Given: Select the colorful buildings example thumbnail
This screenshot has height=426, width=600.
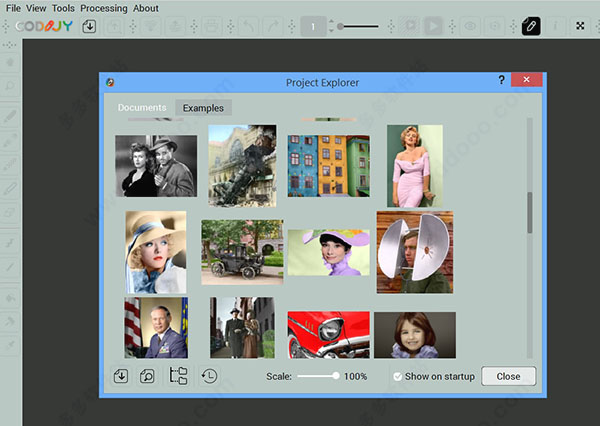Looking at the screenshot, I should point(329,166).
